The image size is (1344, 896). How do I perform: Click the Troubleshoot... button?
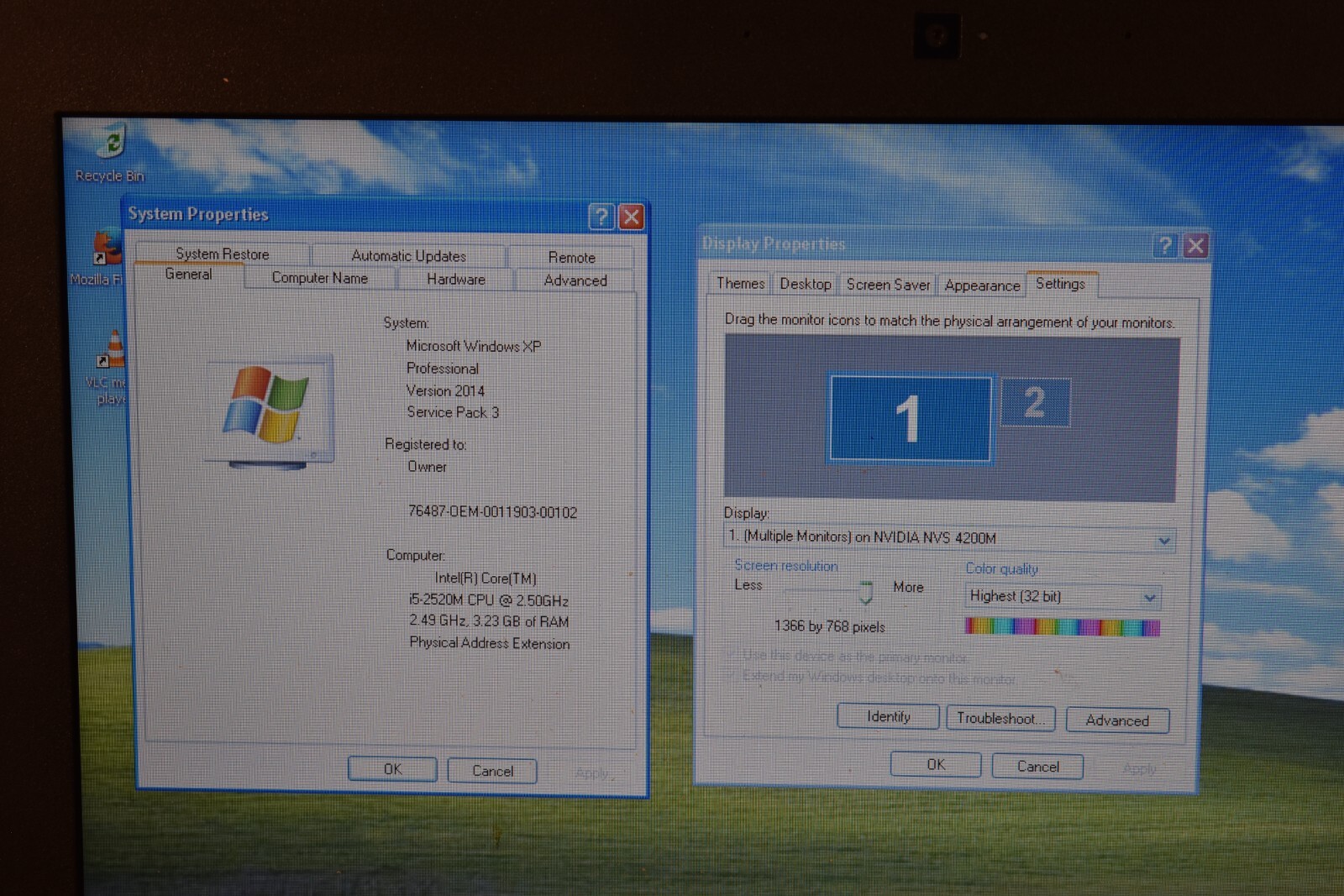click(1000, 718)
